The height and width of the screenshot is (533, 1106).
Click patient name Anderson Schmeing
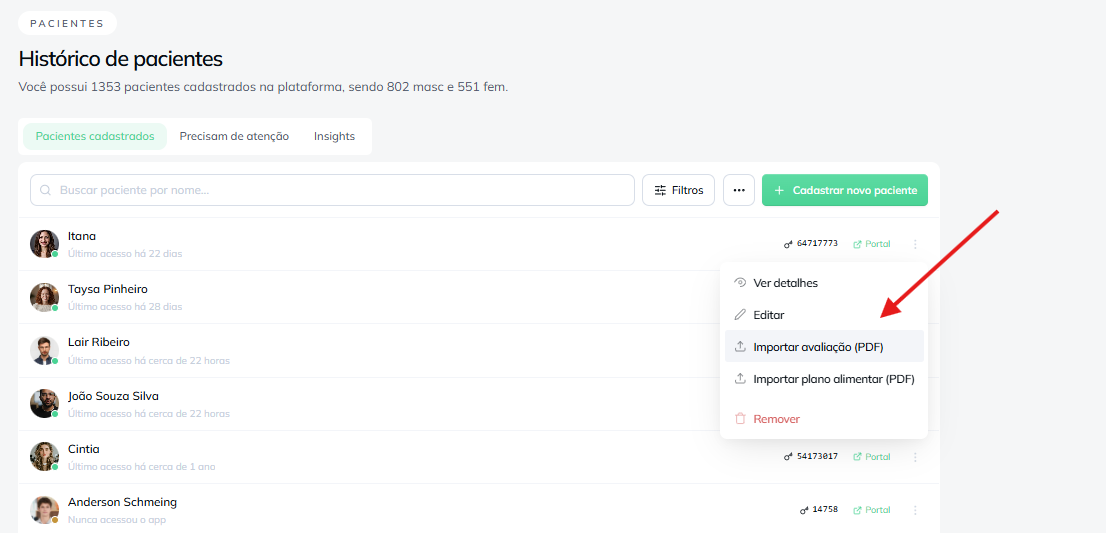click(122, 502)
